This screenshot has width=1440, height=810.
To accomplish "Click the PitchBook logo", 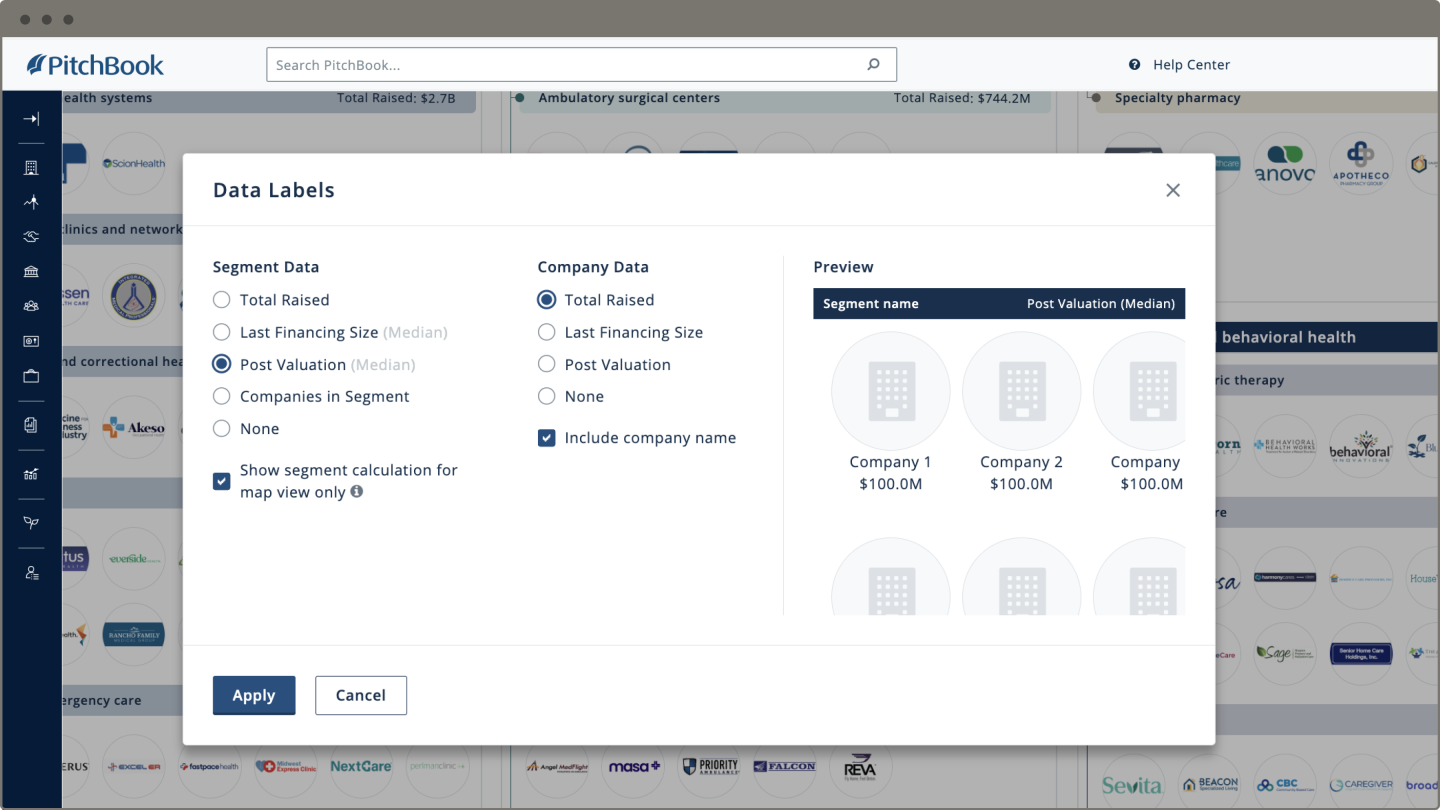I will click(x=95, y=65).
